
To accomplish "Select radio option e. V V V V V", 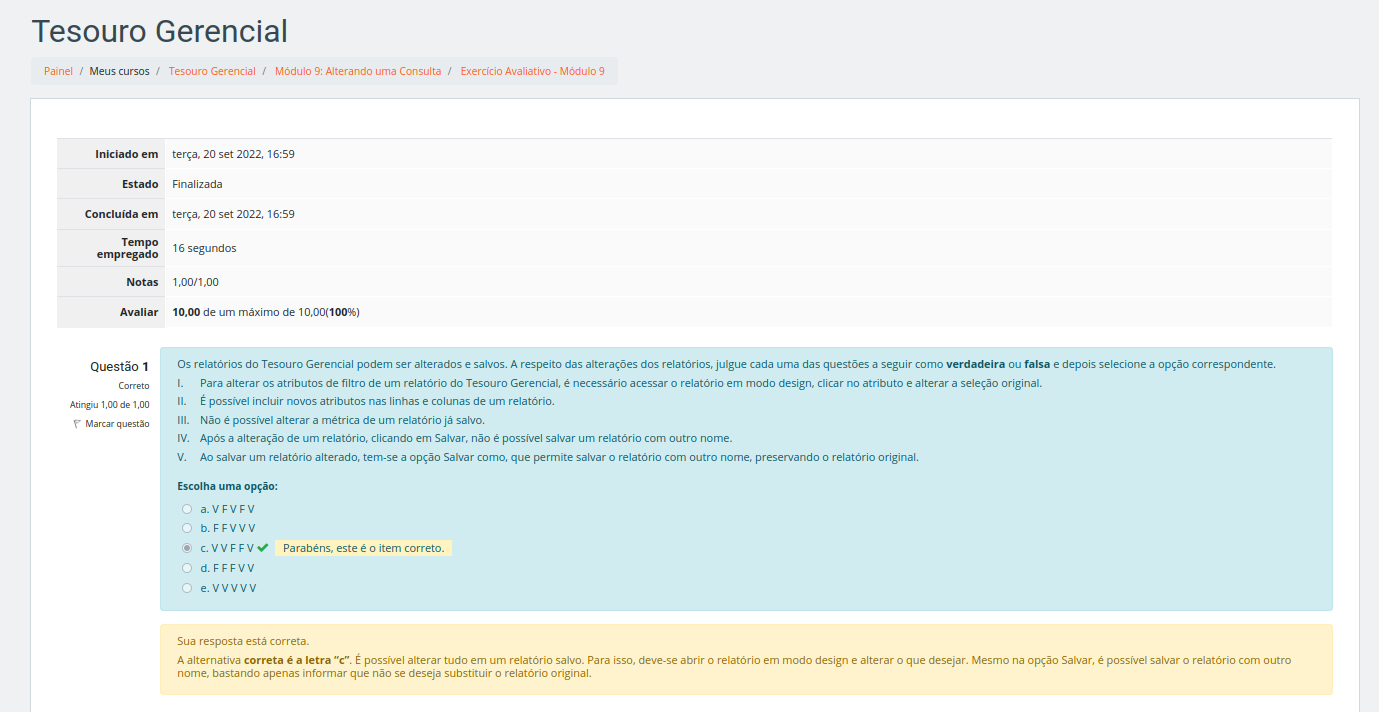I will click(x=187, y=588).
